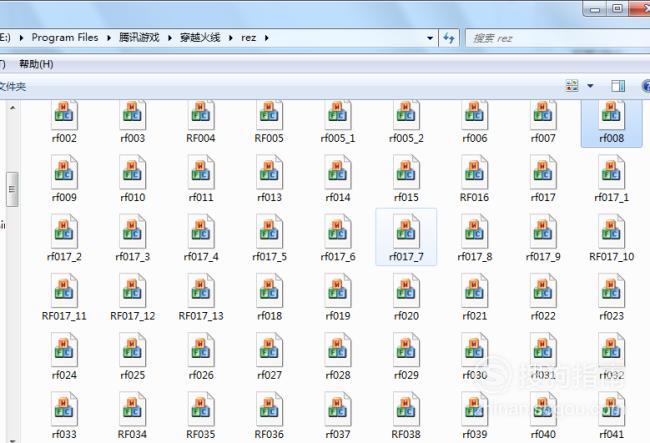
Task: Select the rf011 file icon
Action: click(201, 172)
